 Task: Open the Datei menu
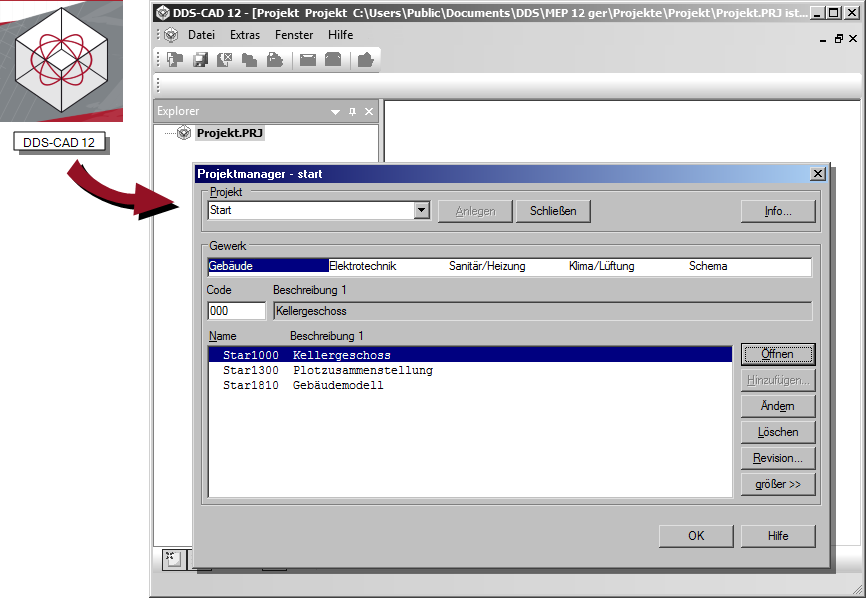[201, 35]
